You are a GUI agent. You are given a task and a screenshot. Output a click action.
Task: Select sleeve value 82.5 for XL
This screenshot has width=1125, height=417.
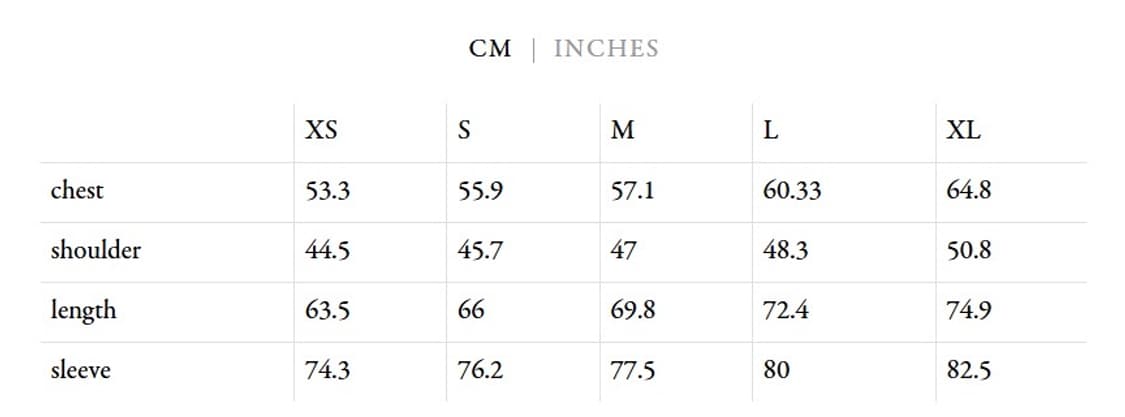(969, 370)
